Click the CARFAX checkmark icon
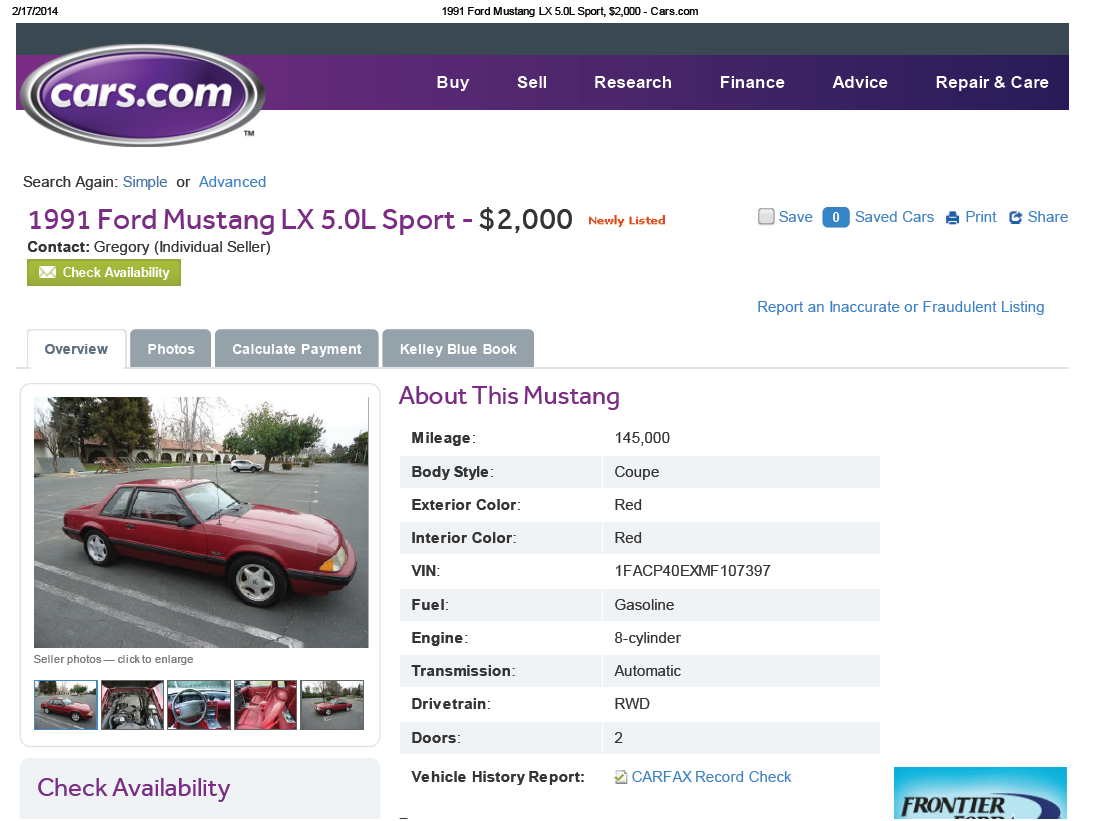Screen dimensions: 1102x821 (621, 777)
